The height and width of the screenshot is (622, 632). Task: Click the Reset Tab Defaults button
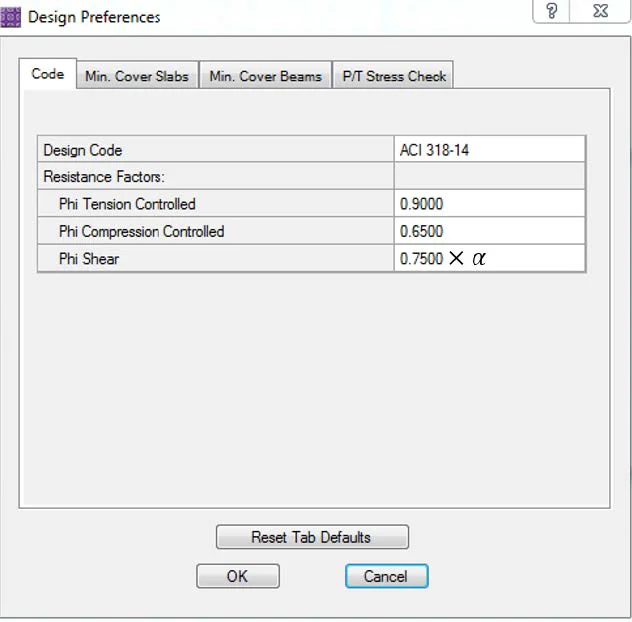tap(312, 537)
